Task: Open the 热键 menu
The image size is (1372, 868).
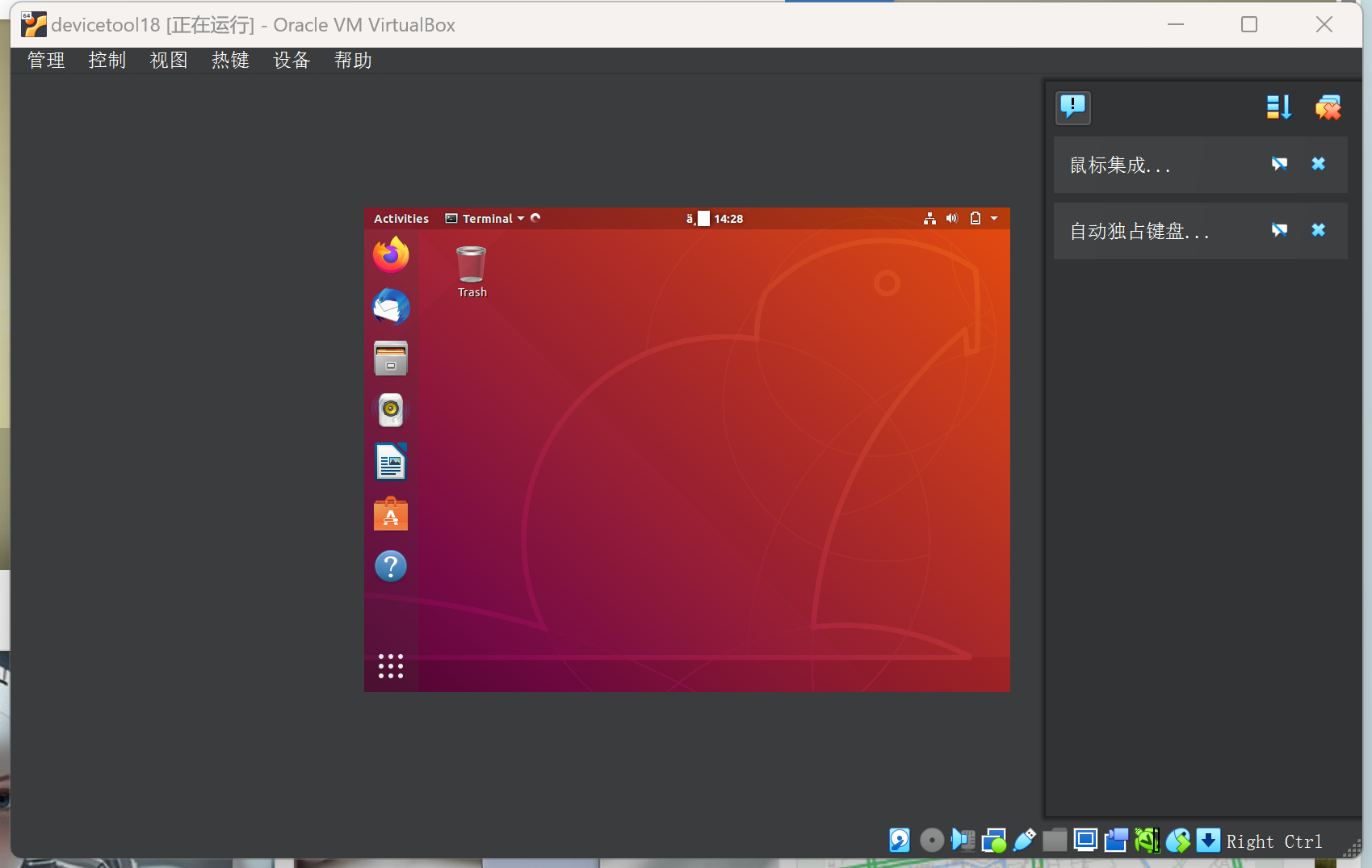Action: tap(230, 61)
